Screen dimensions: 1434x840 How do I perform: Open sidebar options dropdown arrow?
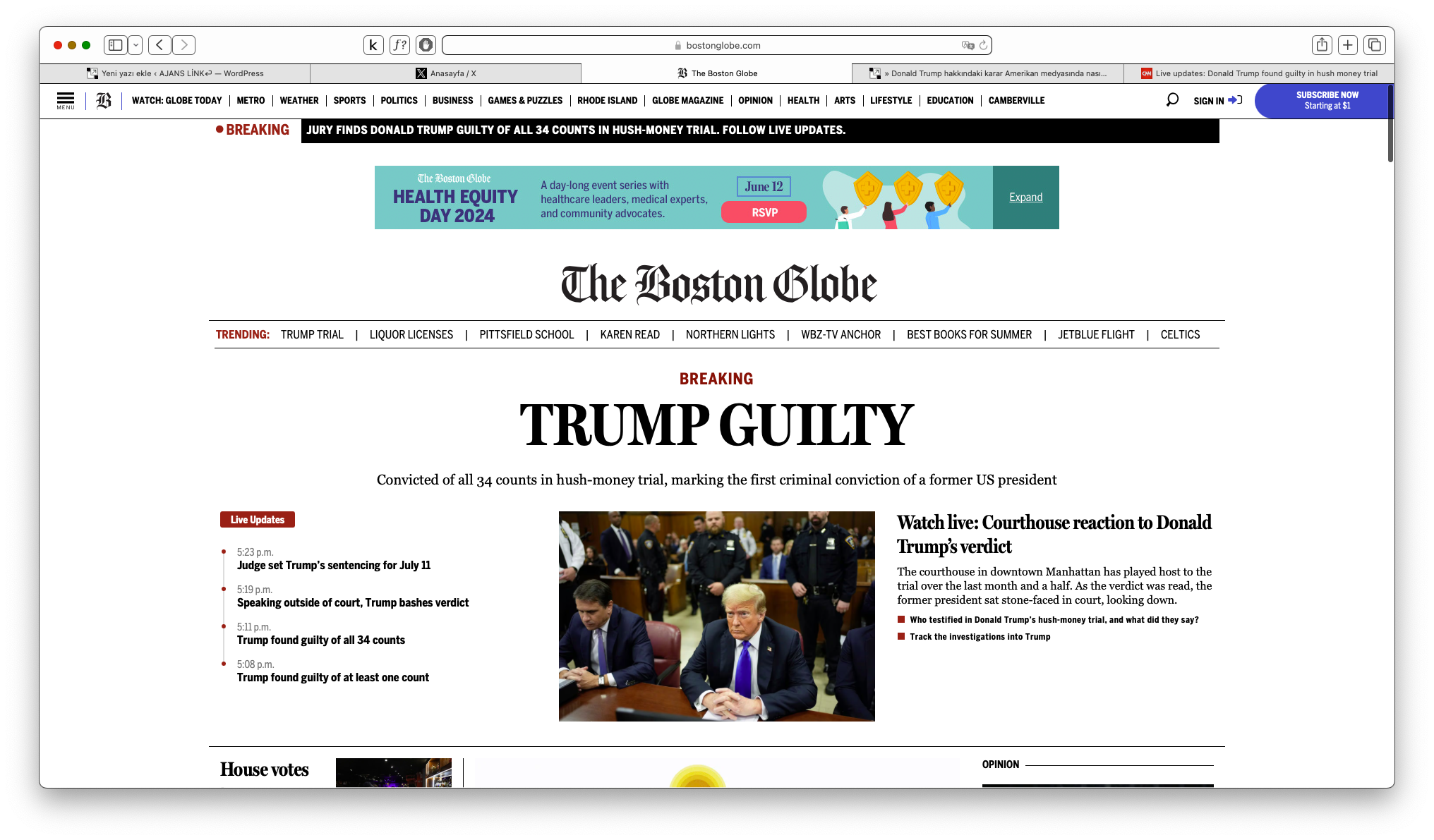click(135, 45)
